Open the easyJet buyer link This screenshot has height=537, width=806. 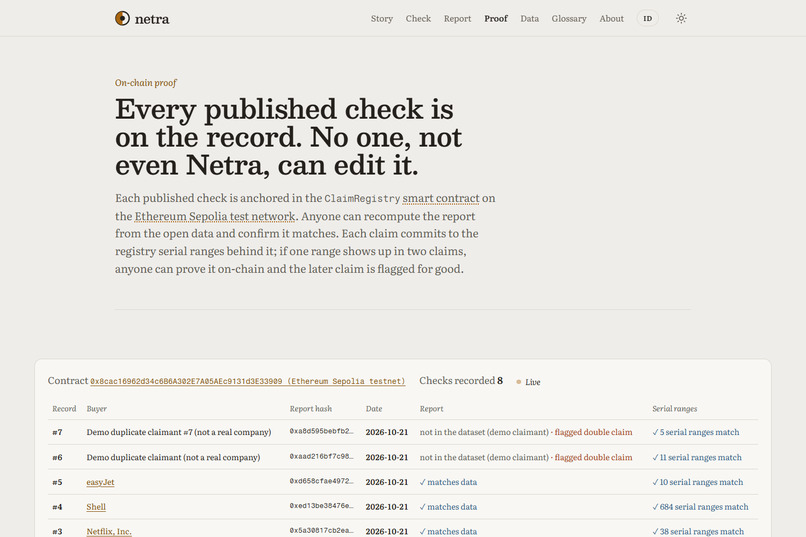click(x=100, y=482)
